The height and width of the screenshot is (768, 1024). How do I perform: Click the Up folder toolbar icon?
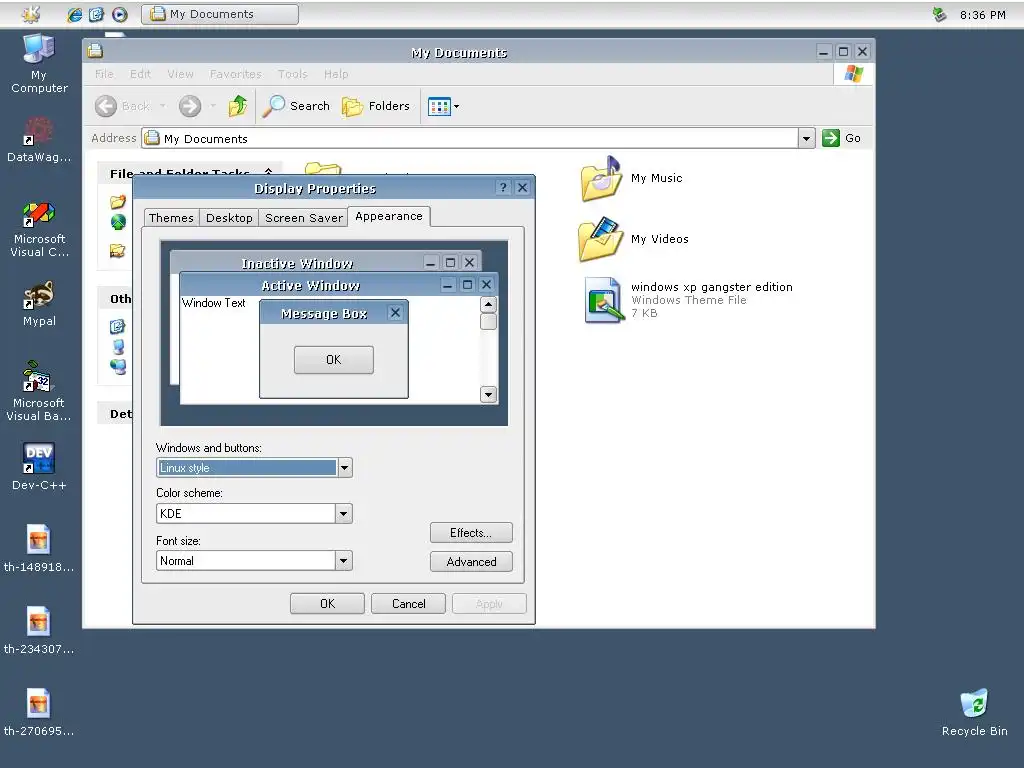click(x=238, y=106)
